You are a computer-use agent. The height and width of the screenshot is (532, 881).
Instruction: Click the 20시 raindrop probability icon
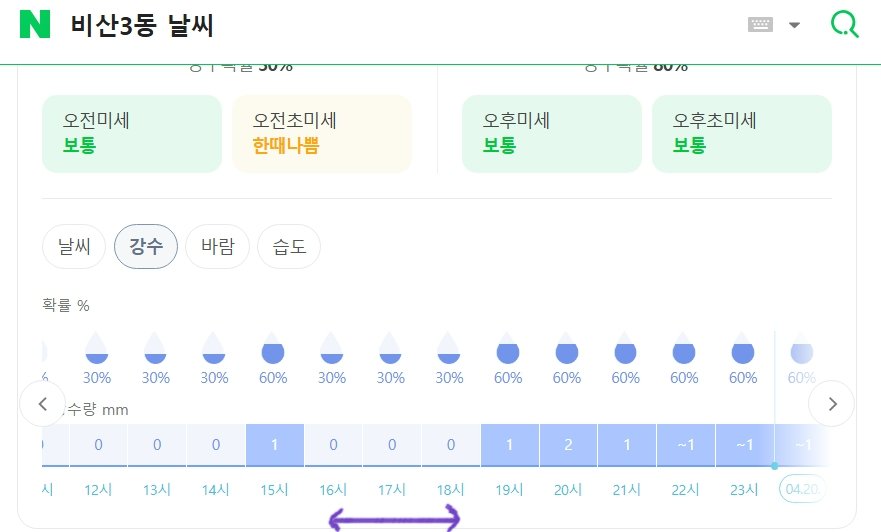point(567,347)
